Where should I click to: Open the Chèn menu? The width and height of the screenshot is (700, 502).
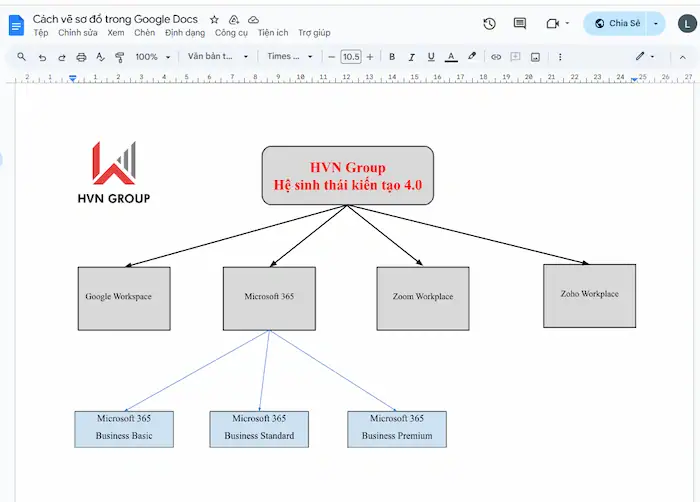(x=145, y=33)
